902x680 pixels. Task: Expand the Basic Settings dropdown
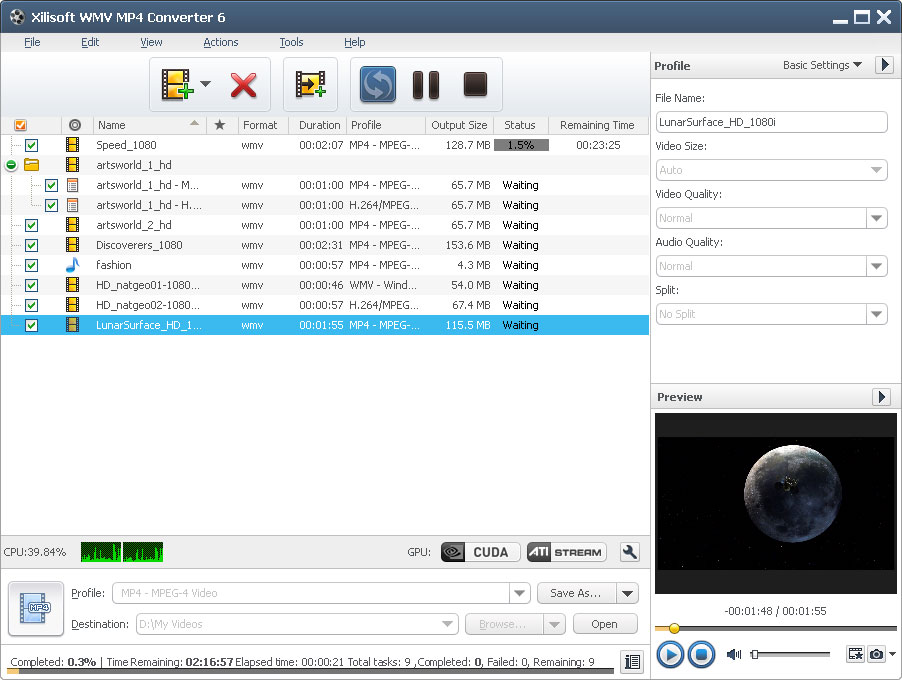pos(822,65)
